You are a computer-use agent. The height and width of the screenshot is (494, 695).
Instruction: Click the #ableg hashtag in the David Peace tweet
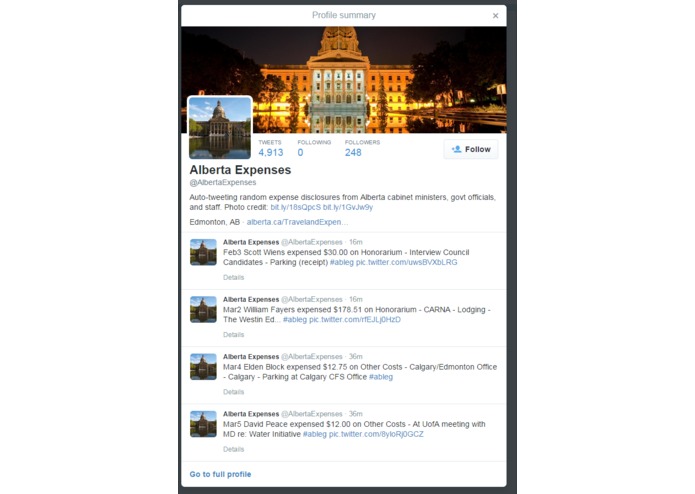315,434
